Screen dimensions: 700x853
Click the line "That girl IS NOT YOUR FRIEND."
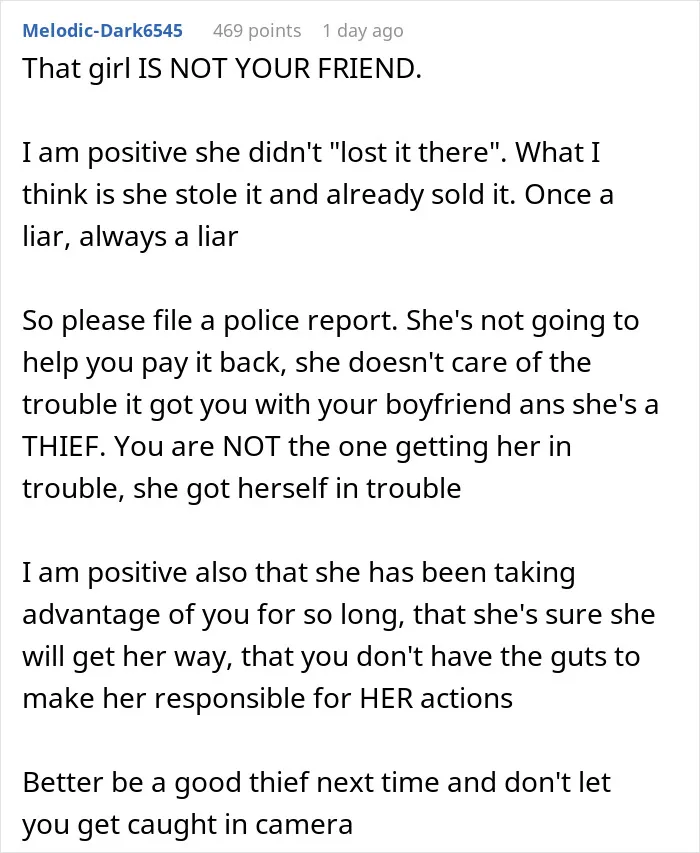pyautogui.click(x=222, y=69)
